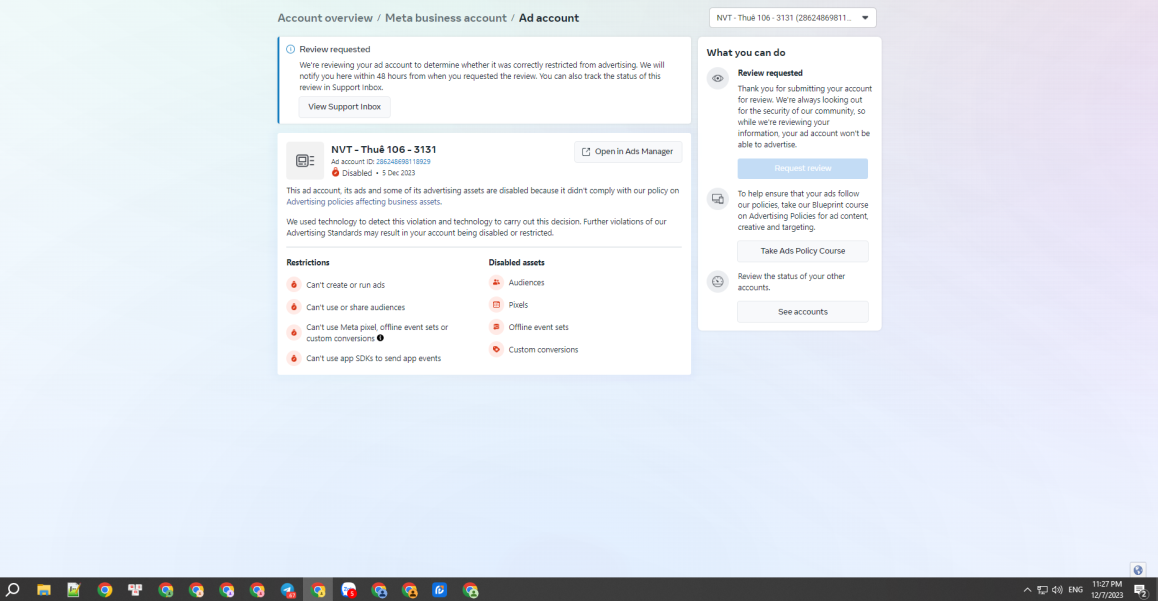Click View Support Inbox button
Screen dimensions: 1158x601
coord(344,106)
